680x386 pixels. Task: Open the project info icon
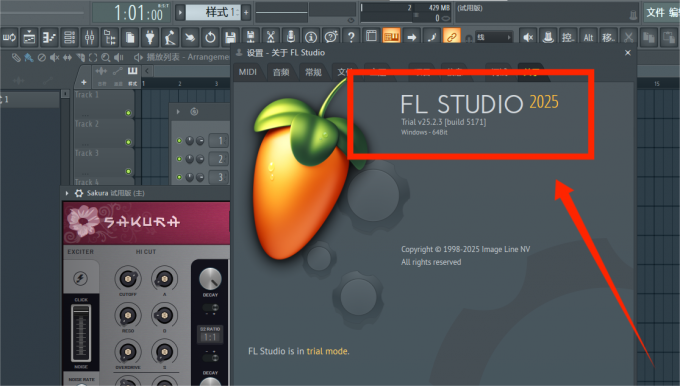[x=311, y=37]
